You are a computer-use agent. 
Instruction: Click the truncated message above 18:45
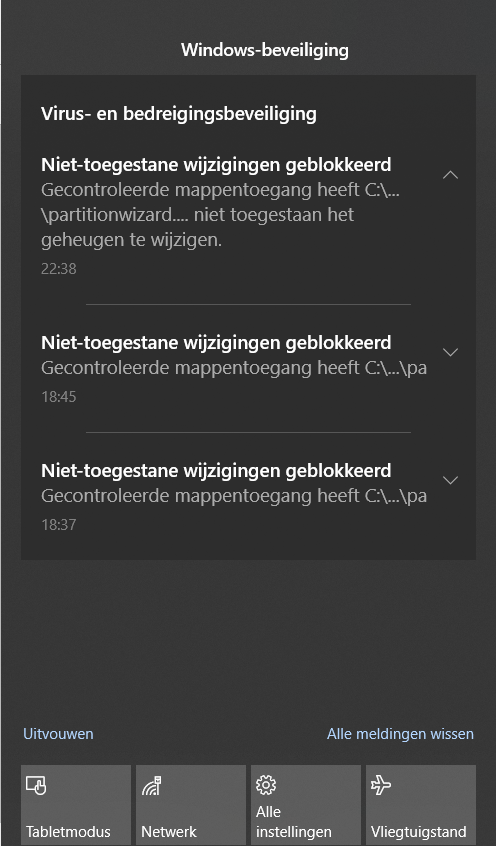[x=234, y=368]
